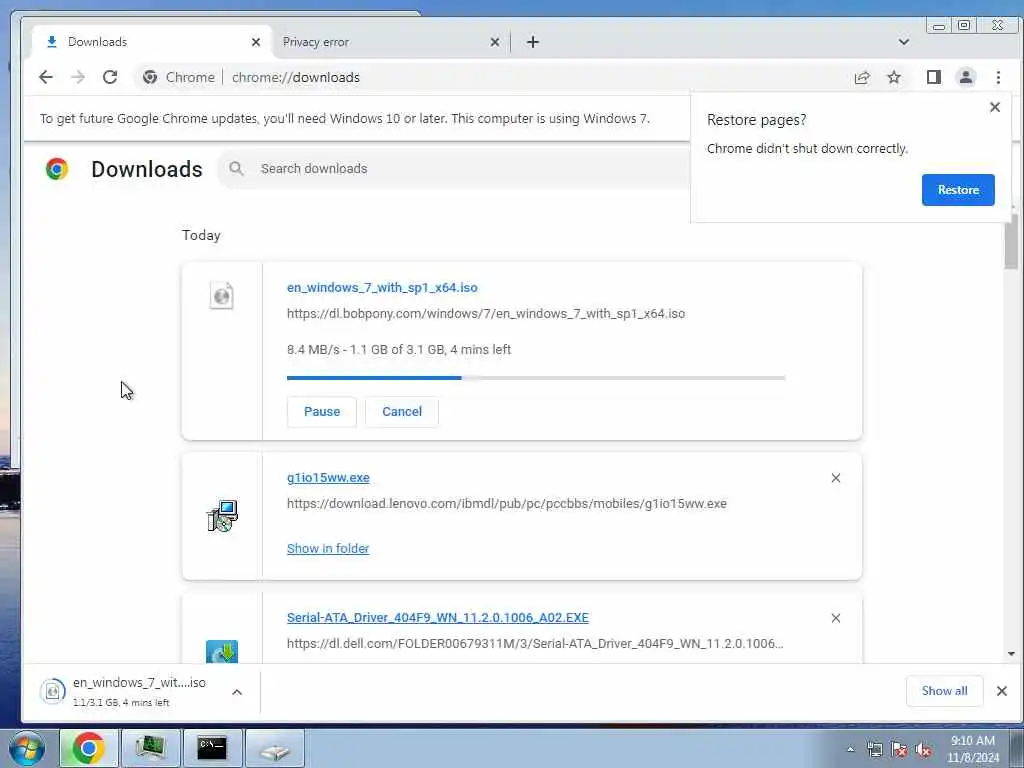1024x768 pixels.
Task: Expand options for the shelf ISO download
Action: (x=237, y=692)
